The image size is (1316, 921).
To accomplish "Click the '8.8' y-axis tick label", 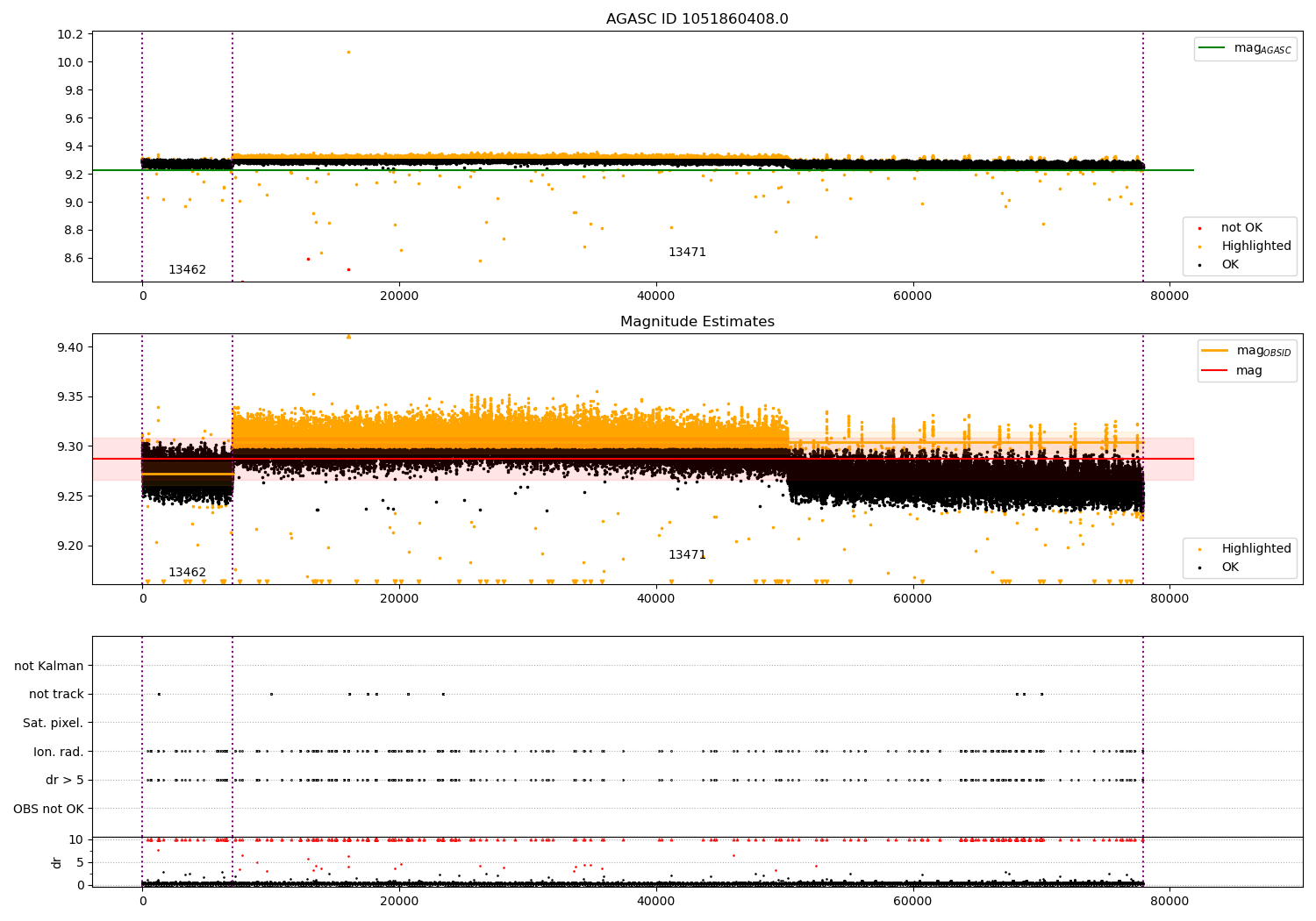I will tap(74, 231).
